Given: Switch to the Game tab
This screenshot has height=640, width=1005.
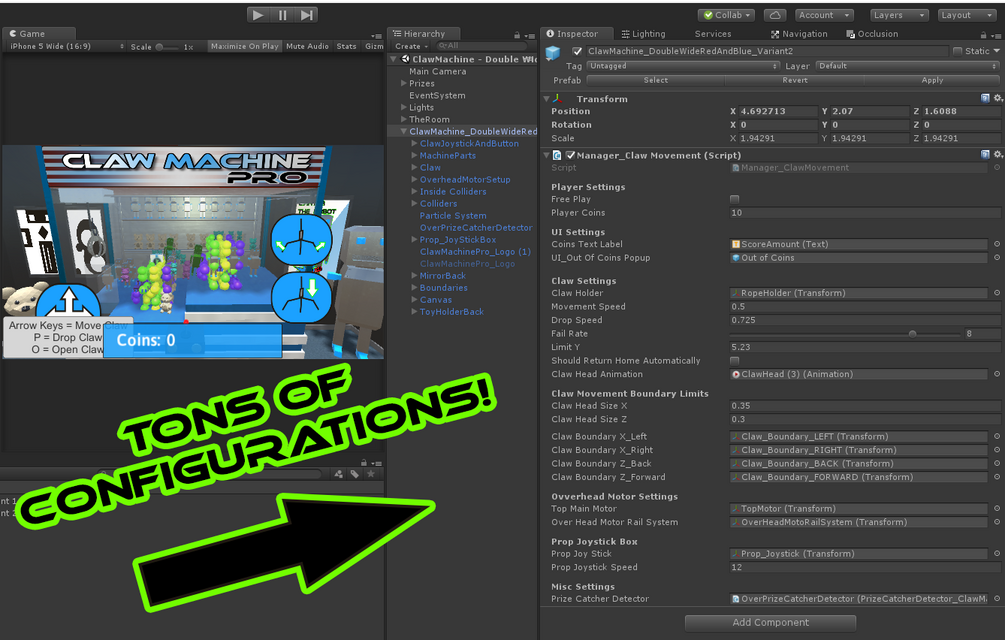Looking at the screenshot, I should 38,33.
